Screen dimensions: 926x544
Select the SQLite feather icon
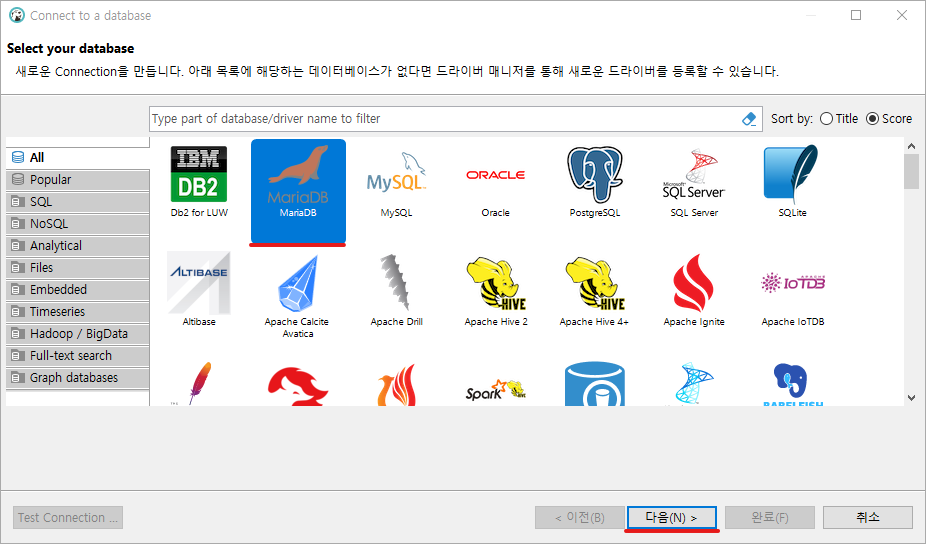click(792, 174)
